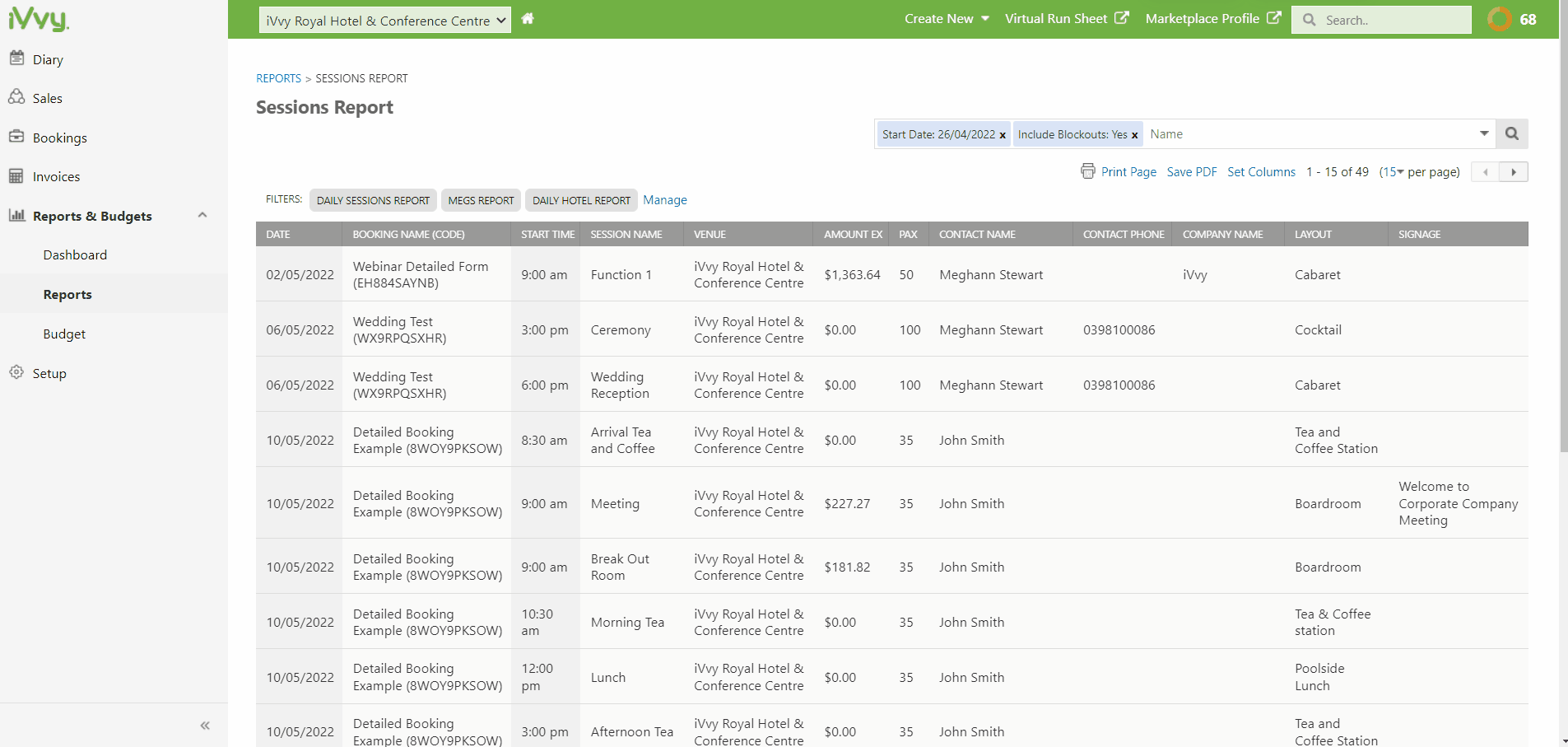Screen dimensions: 1568x747
Task: Apply the Daily Hotel Report filter
Action: (x=581, y=200)
